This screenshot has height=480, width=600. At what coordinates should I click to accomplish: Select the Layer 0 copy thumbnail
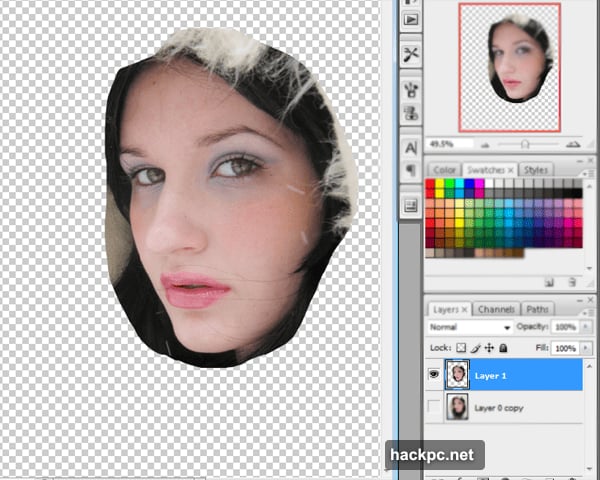(458, 407)
